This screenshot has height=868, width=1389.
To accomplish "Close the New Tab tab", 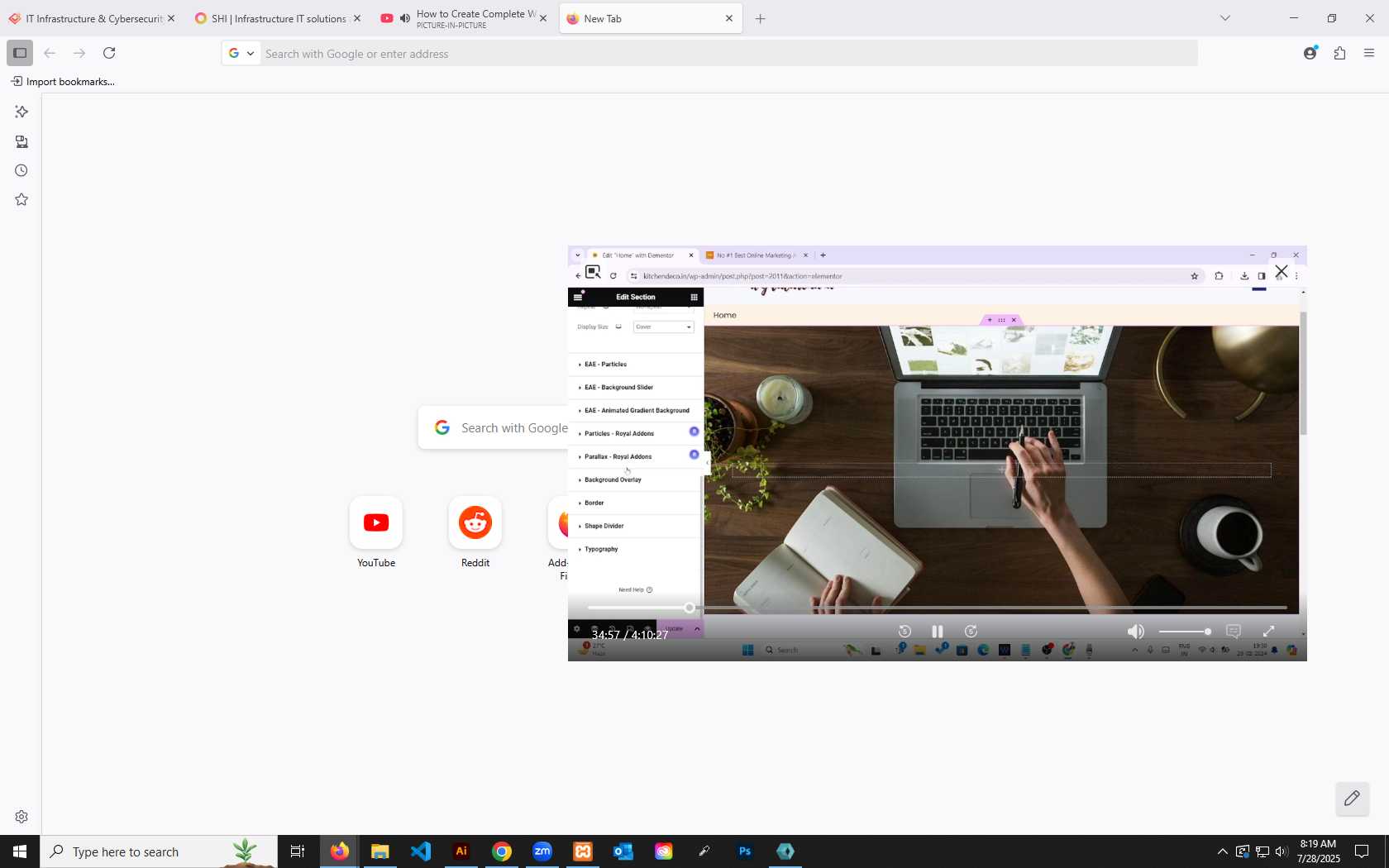I will (x=729, y=18).
